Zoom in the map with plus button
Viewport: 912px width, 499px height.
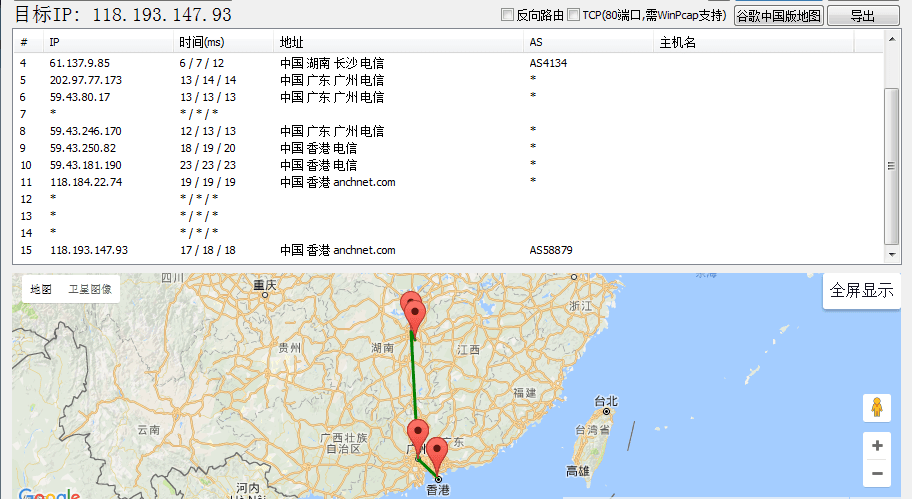[877, 446]
